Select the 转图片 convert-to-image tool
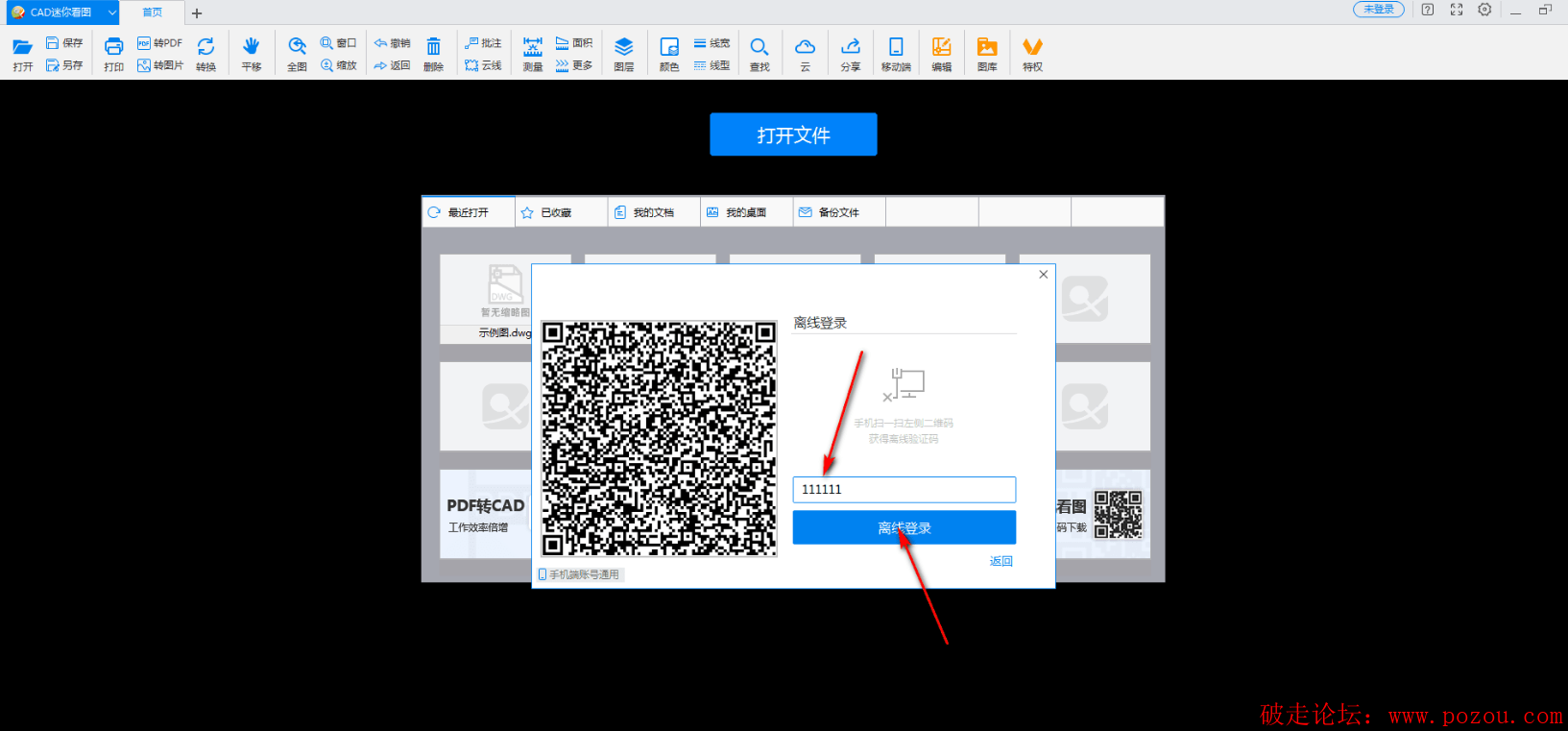The height and width of the screenshot is (731, 1568). 159,65
